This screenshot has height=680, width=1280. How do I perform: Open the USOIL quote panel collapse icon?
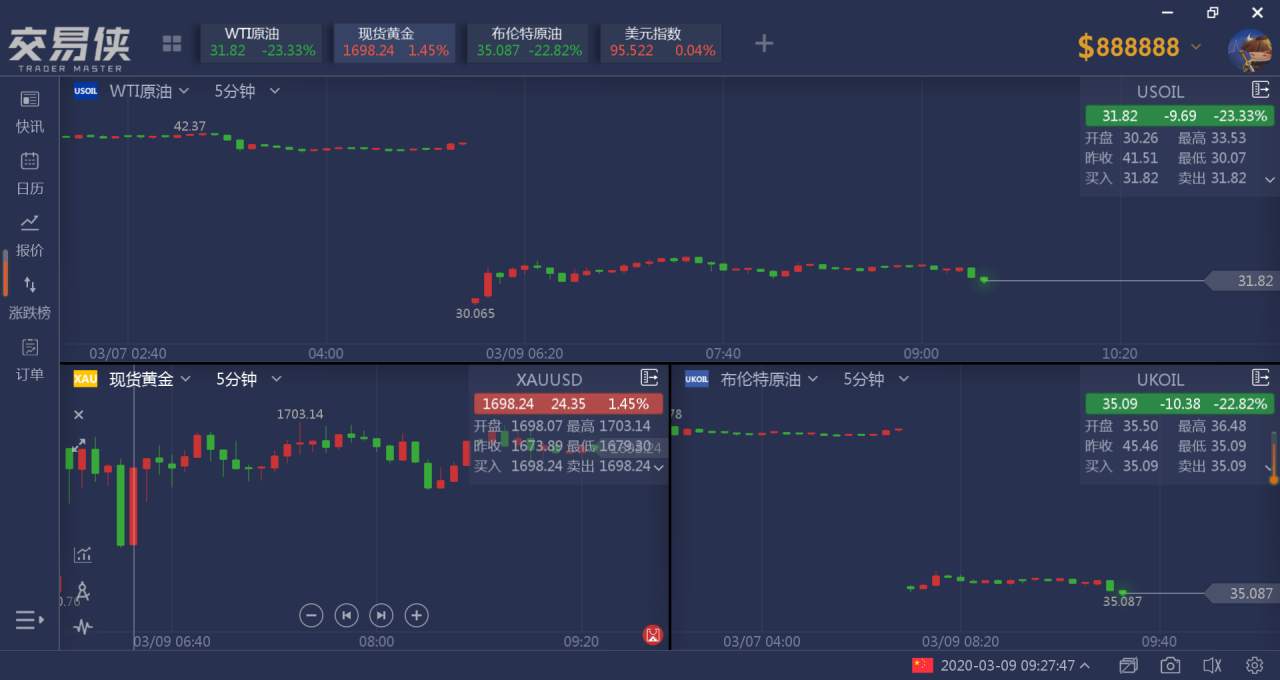click(x=1260, y=90)
